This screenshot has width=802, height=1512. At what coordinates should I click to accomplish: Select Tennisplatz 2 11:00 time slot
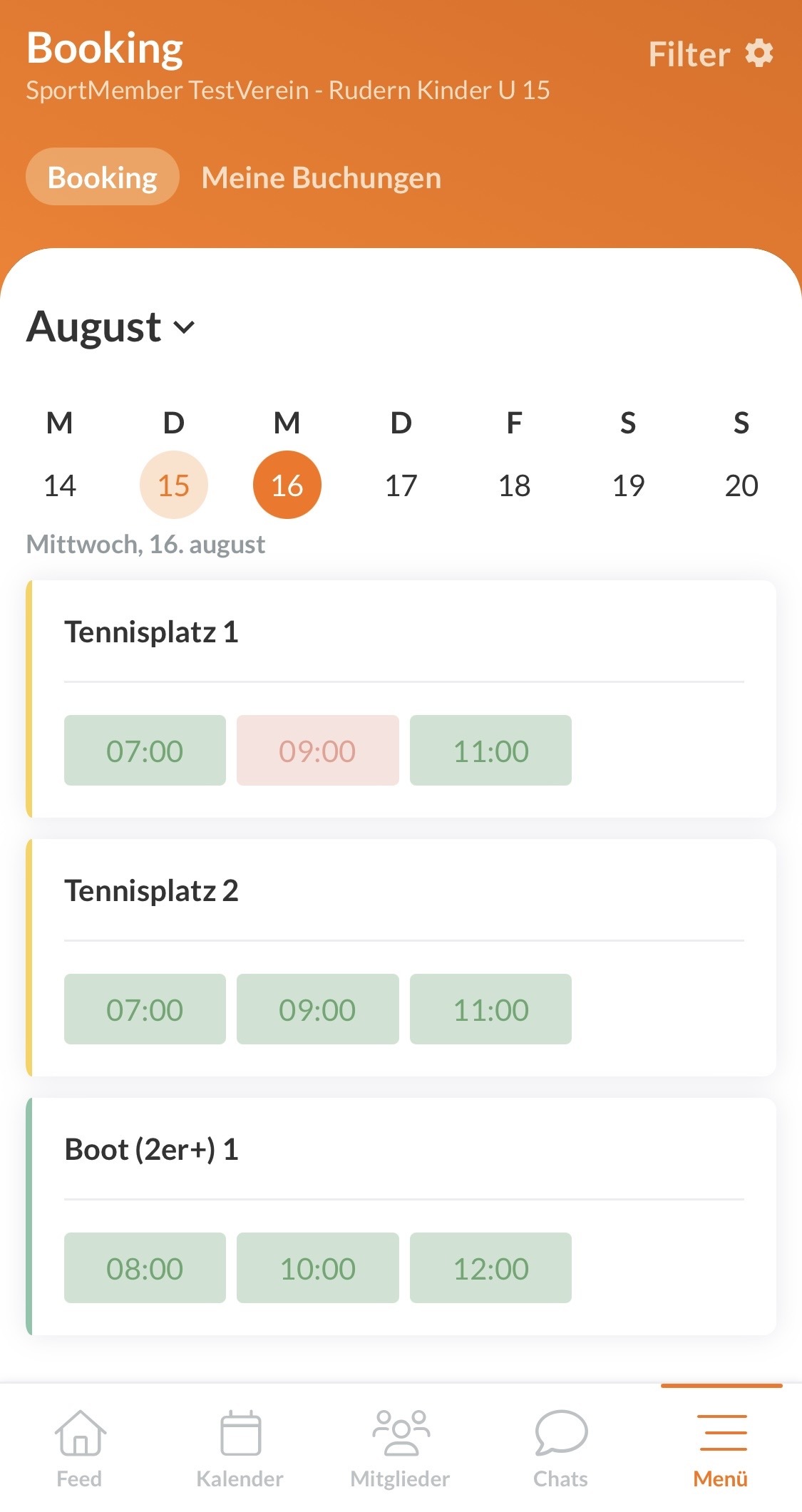490,1009
